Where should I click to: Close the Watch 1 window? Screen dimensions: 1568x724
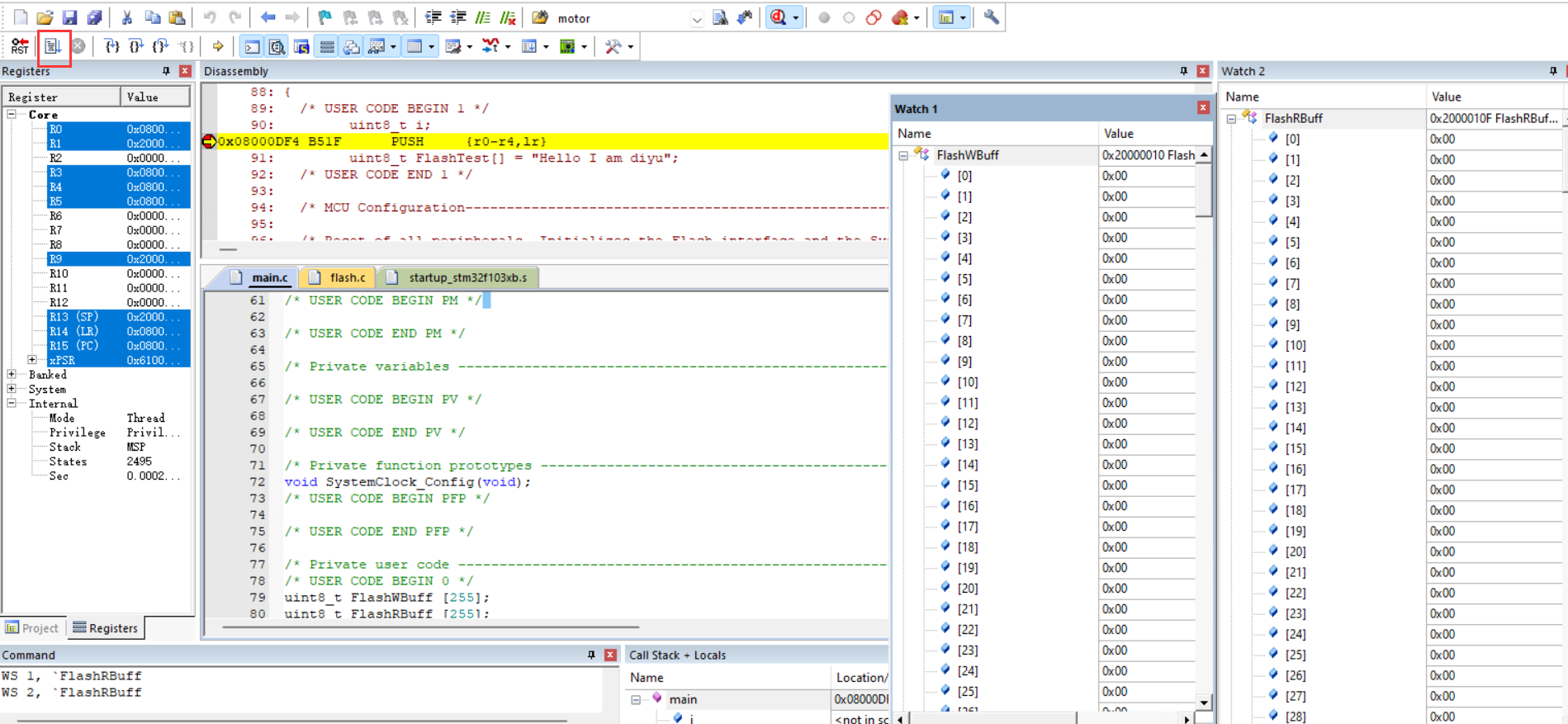pyautogui.click(x=1203, y=108)
